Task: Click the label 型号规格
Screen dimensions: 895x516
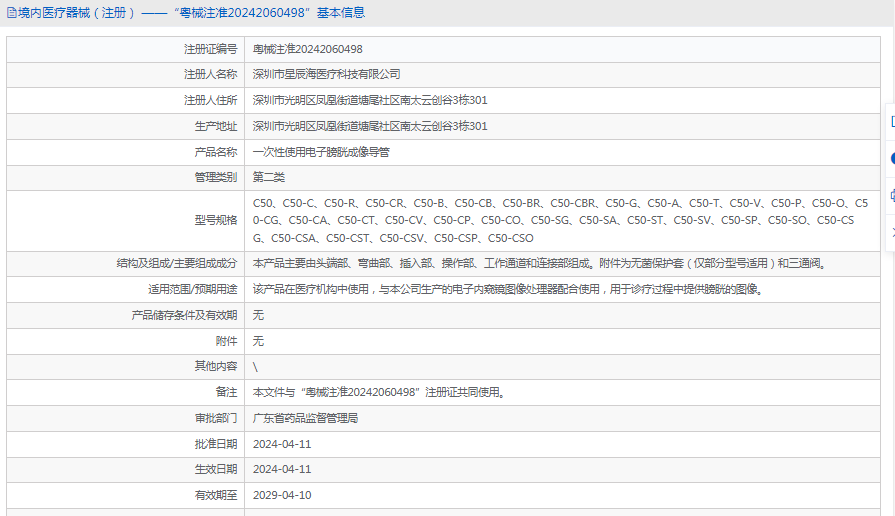Action: coord(216,220)
